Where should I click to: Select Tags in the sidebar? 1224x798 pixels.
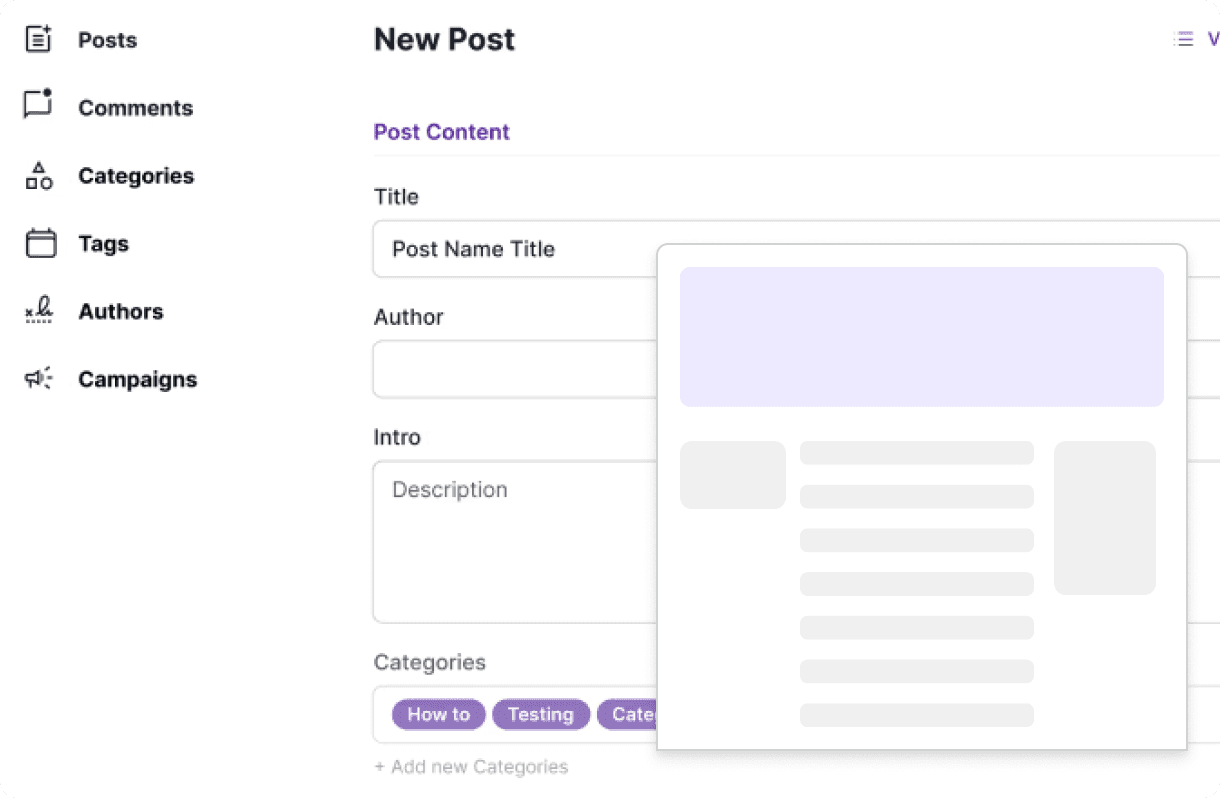[x=104, y=244]
